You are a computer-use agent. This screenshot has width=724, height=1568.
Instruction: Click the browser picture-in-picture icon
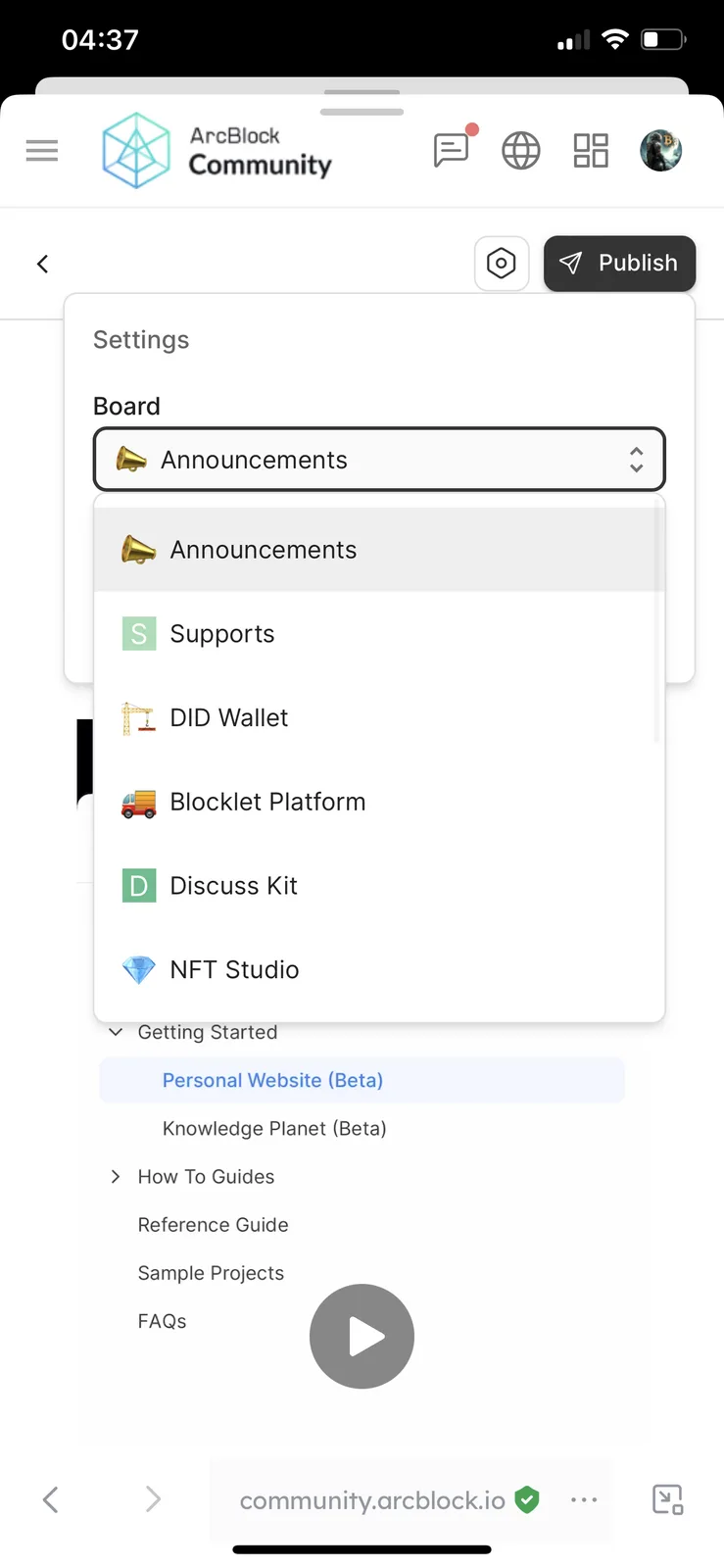pyautogui.click(x=668, y=1499)
